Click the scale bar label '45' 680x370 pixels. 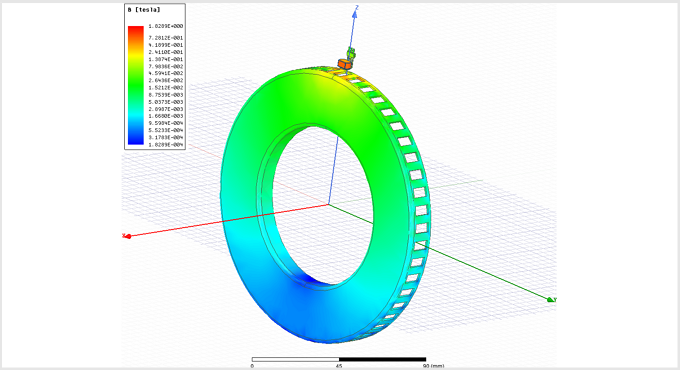(339, 366)
